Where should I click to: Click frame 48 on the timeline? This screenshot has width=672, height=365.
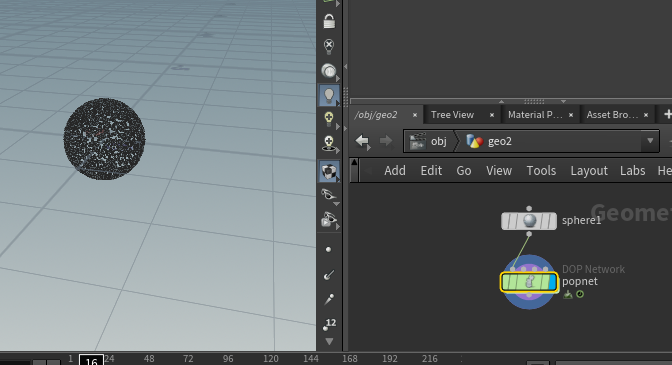coord(149,359)
